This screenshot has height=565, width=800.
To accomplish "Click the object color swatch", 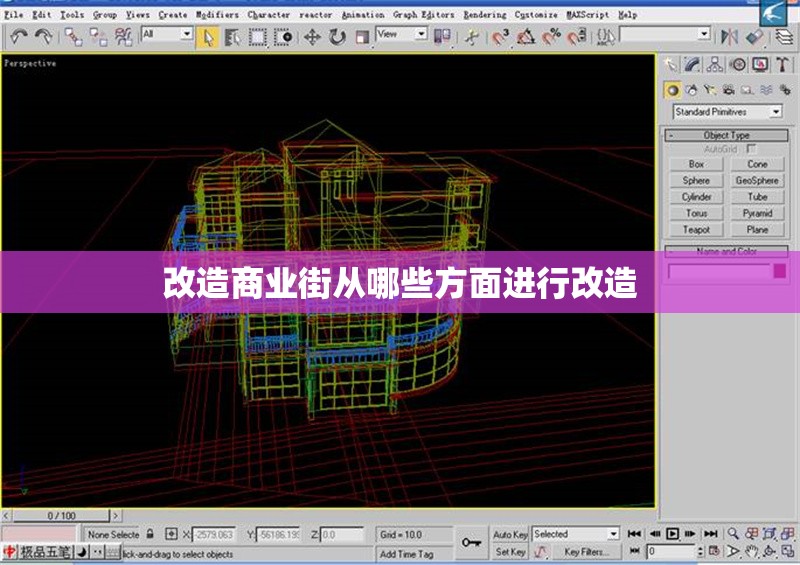I will coord(780,271).
